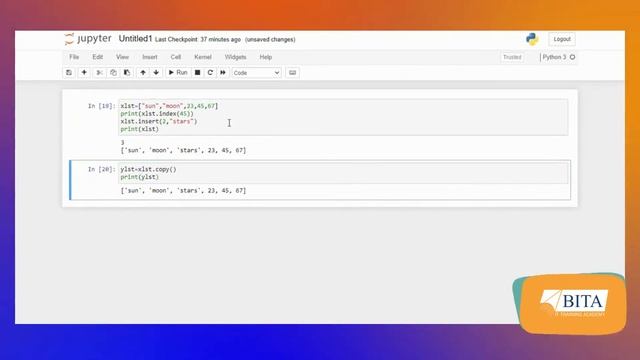
Task: Run the selected cell
Action: point(178,73)
